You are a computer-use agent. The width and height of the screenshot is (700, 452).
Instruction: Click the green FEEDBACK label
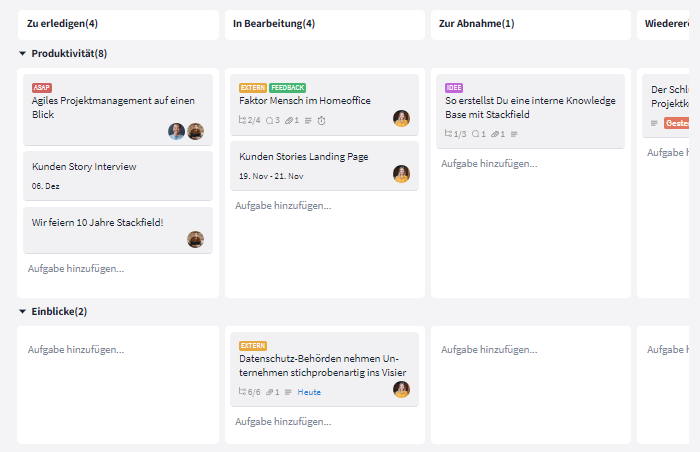[287, 88]
